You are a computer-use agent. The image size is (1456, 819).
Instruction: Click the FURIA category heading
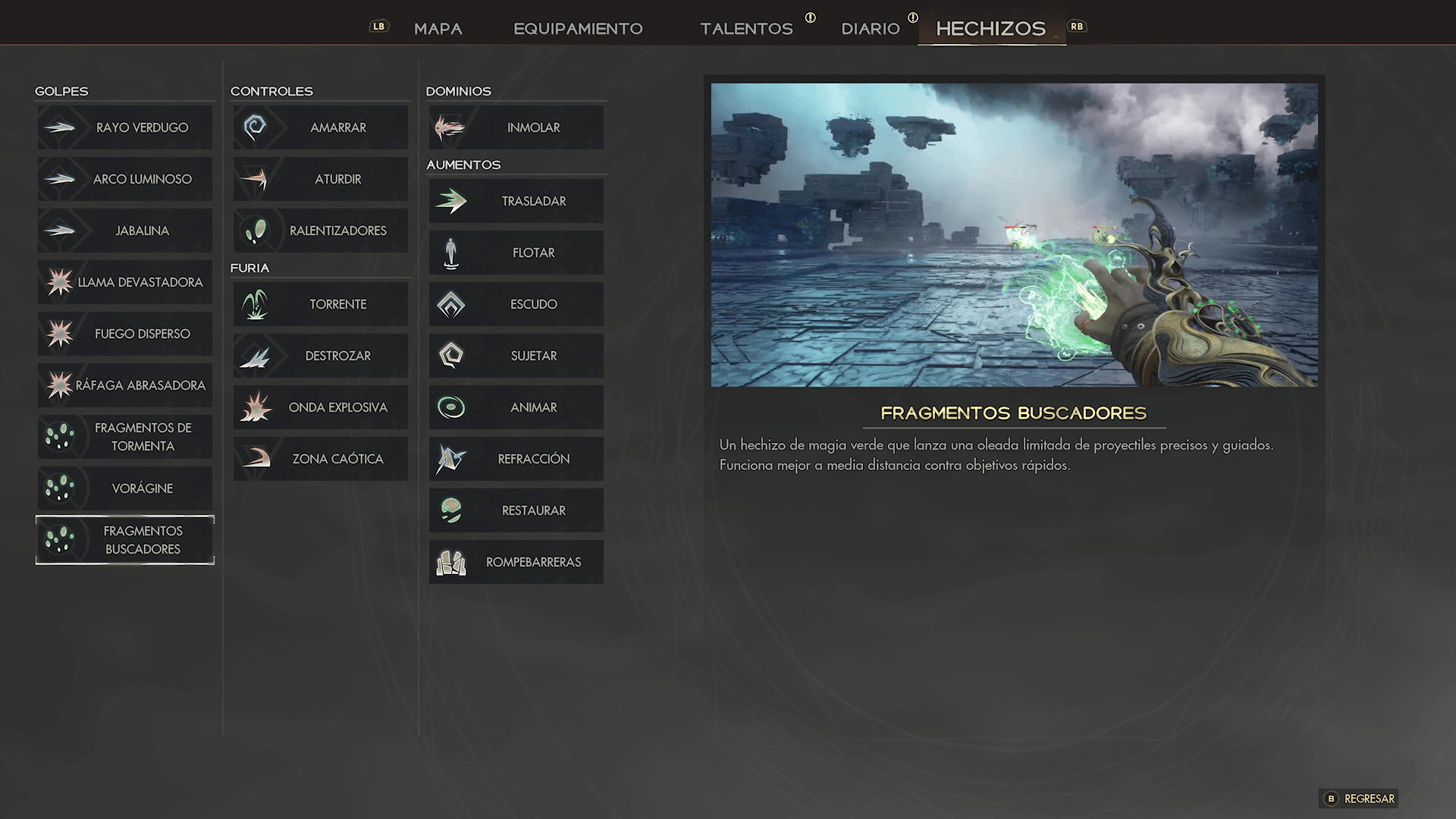[249, 268]
